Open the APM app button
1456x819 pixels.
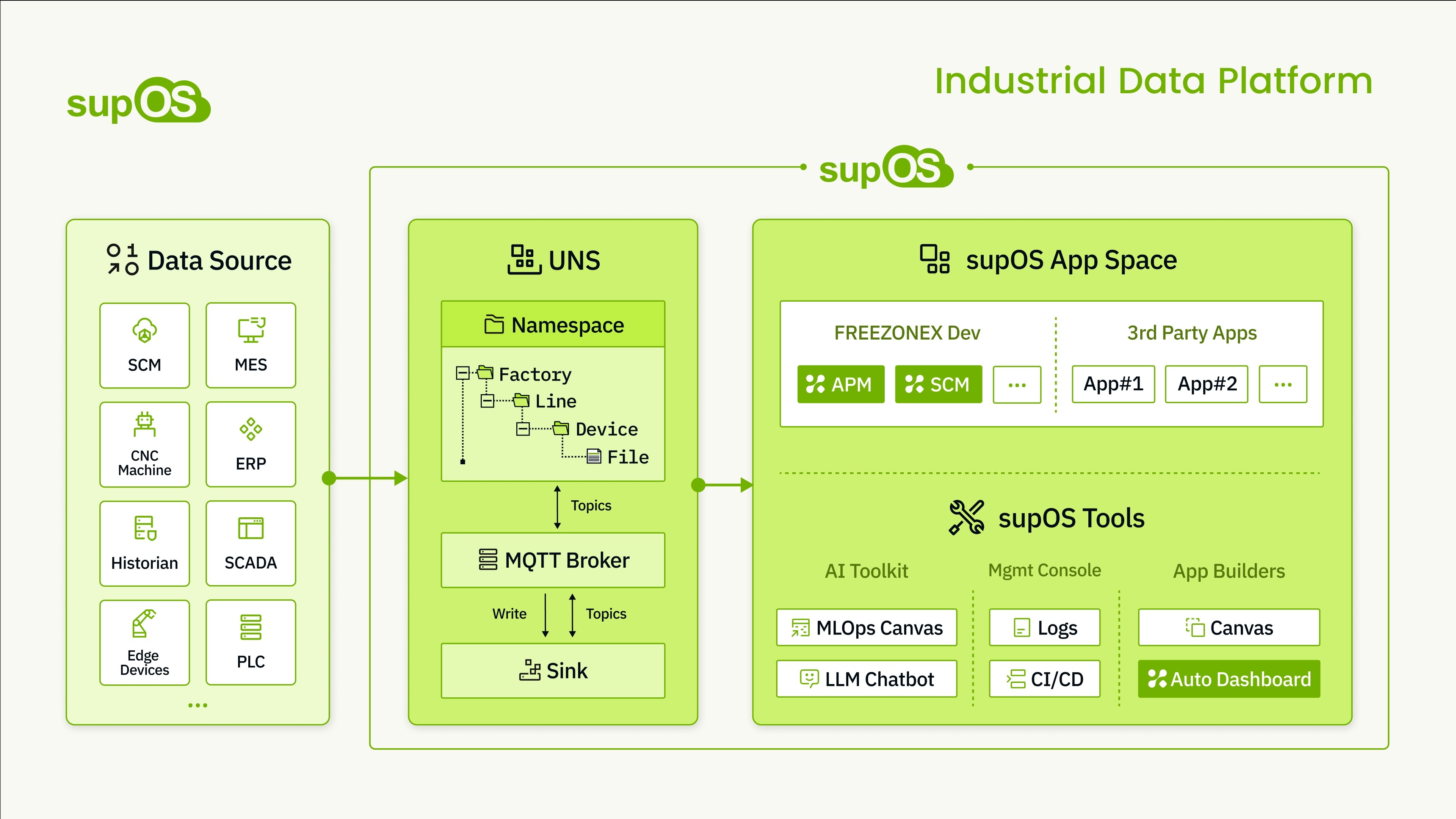click(x=840, y=384)
